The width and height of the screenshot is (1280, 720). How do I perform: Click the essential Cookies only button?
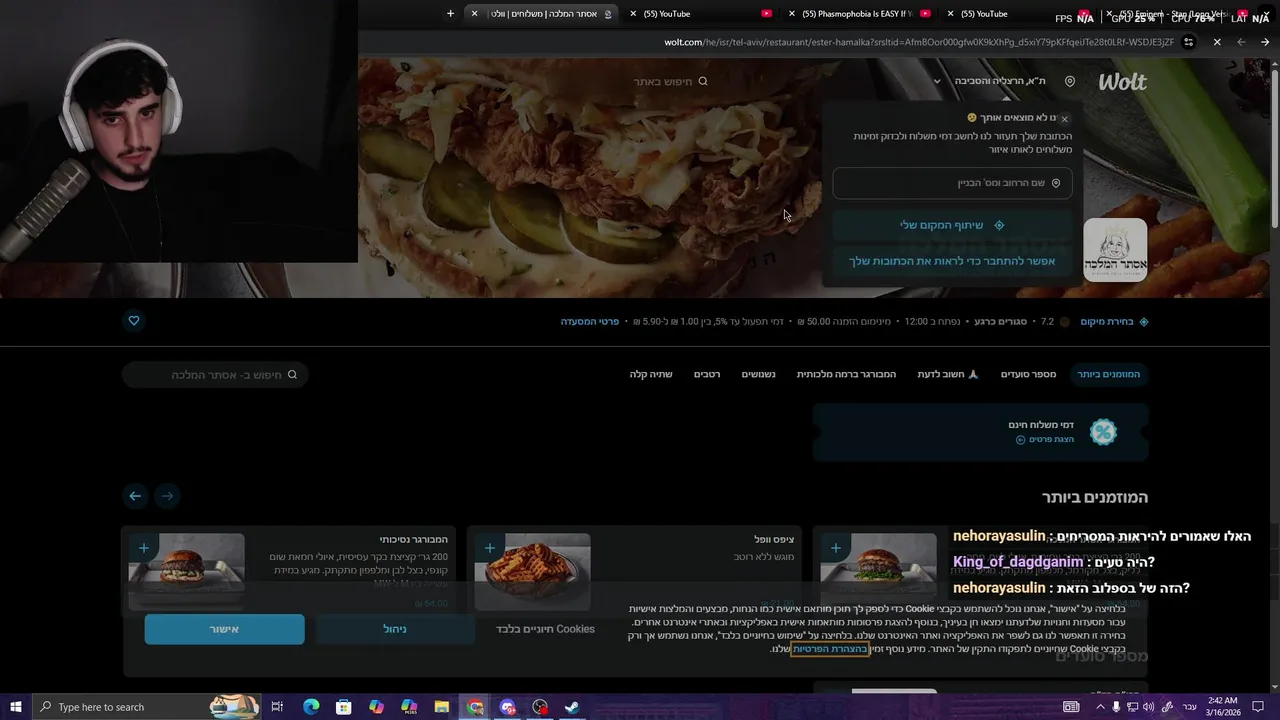[545, 629]
